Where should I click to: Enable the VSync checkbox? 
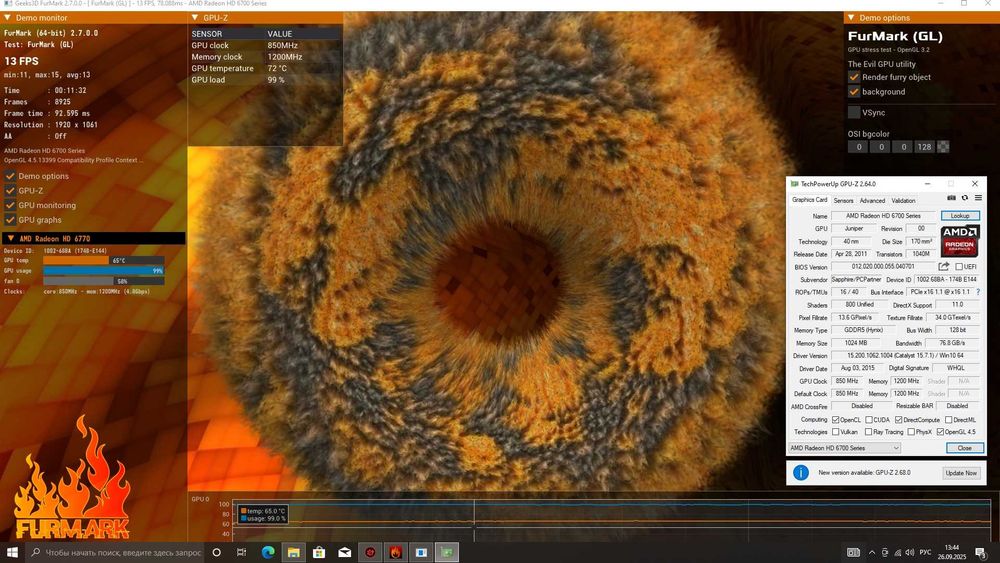coord(854,113)
